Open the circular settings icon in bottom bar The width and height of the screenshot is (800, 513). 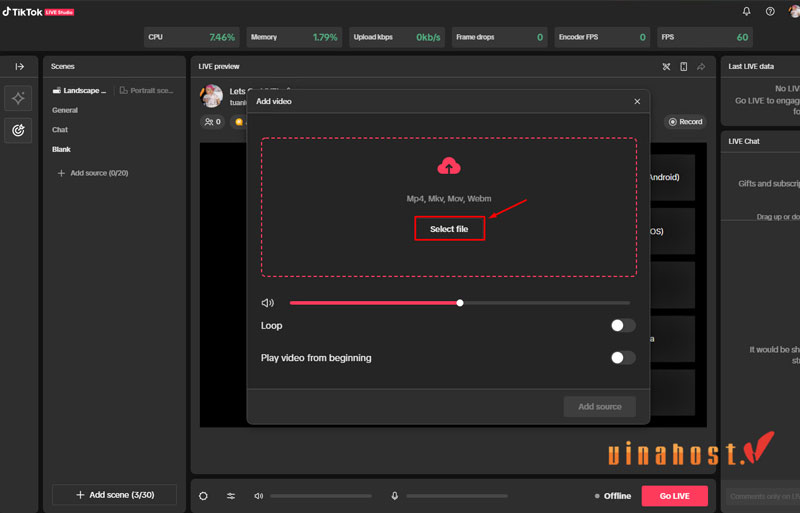pos(203,496)
